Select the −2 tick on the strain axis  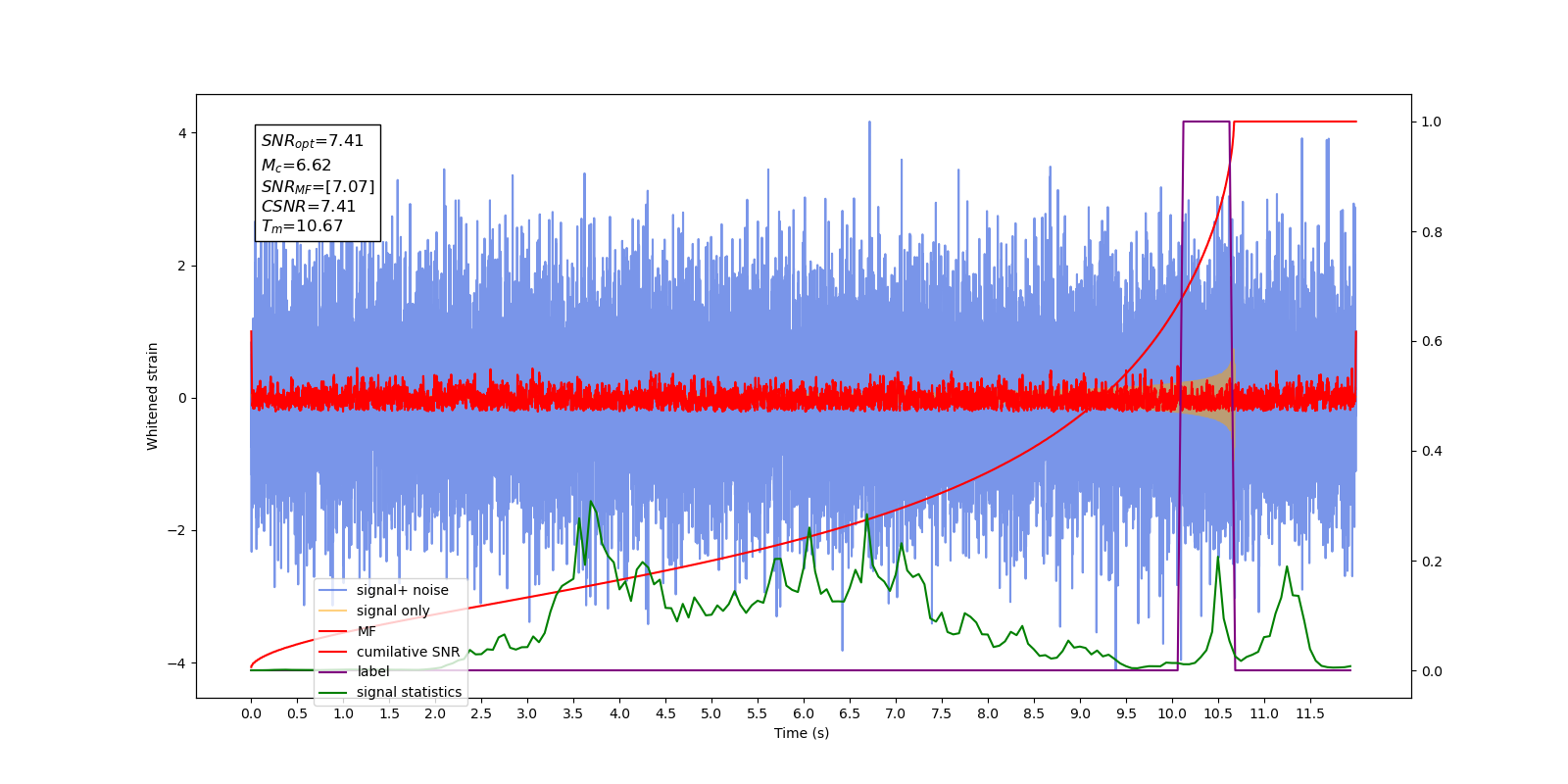[x=177, y=531]
